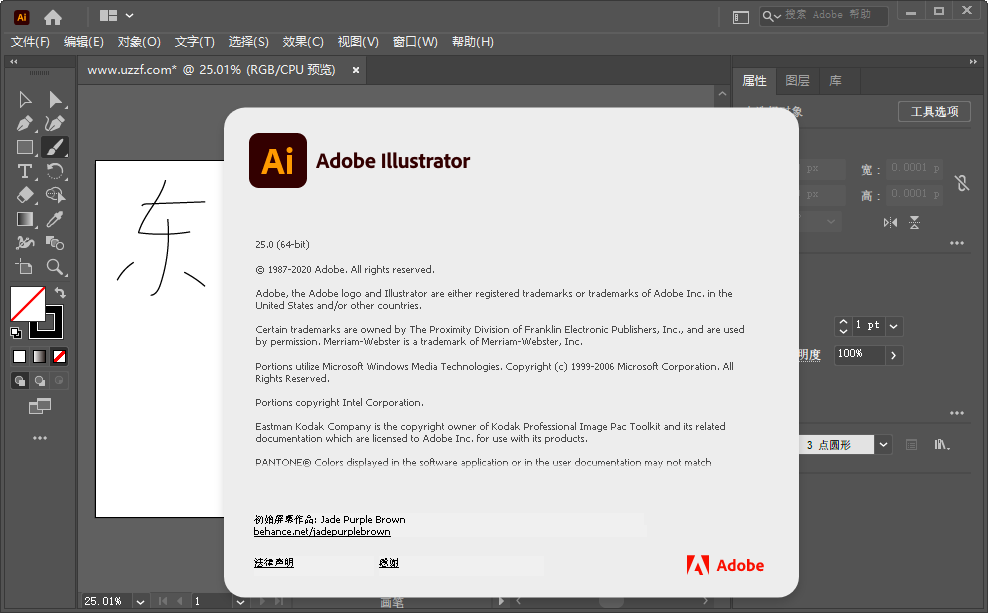The image size is (988, 613).
Task: Go to the Home screen
Action: [53, 17]
